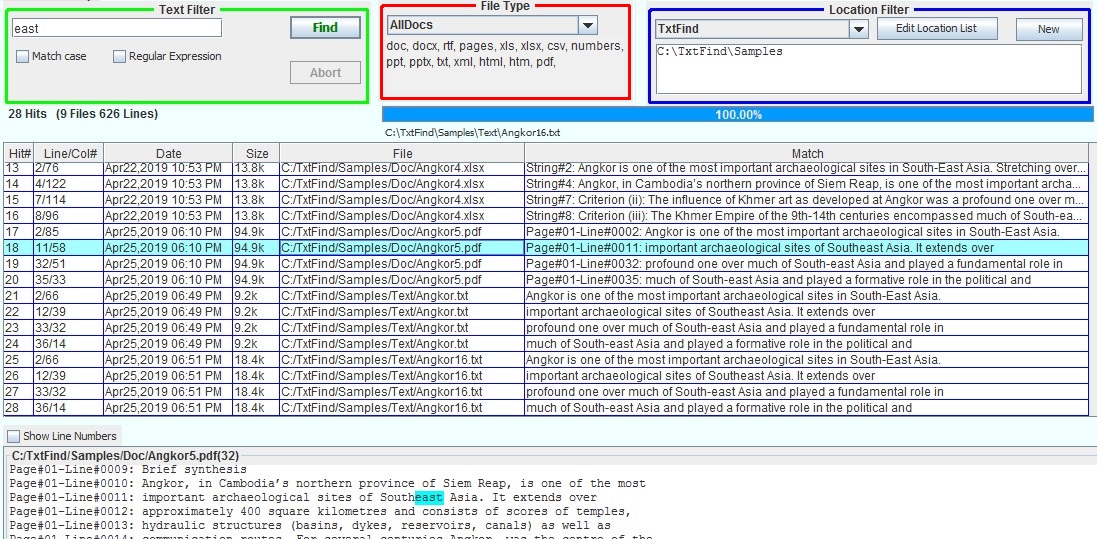Sort results by Line/Col# column header
Viewport: 1097px width, 539px height.
click(x=69, y=153)
